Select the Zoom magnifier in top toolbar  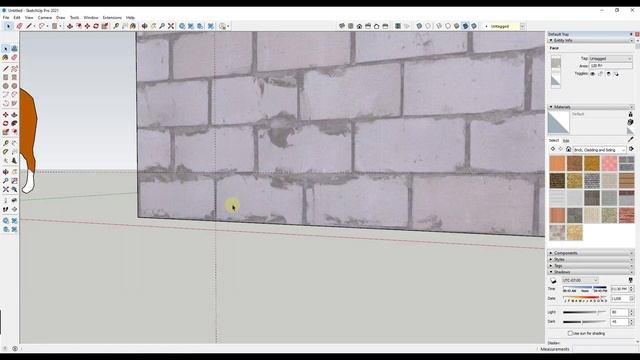pos(162,26)
